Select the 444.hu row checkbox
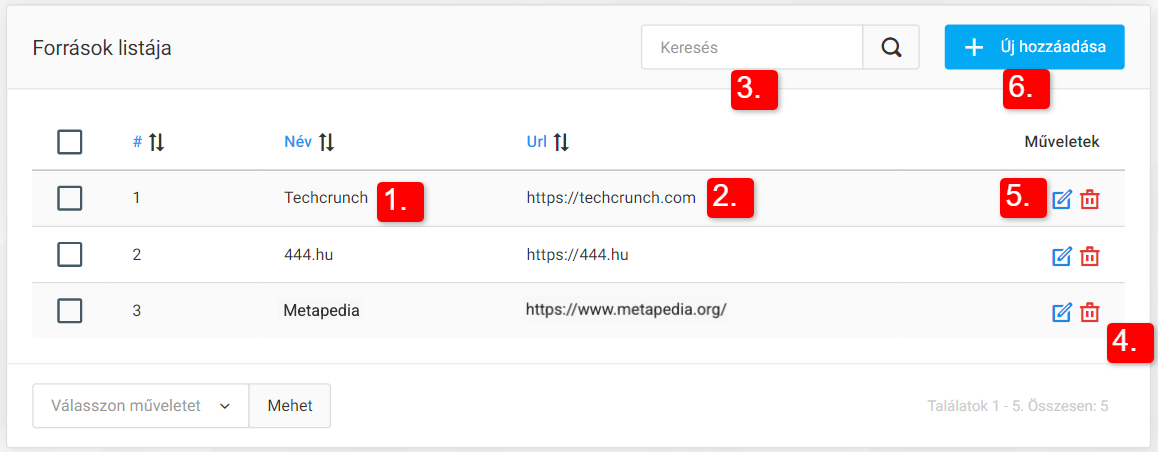The image size is (1158, 452). click(x=70, y=255)
